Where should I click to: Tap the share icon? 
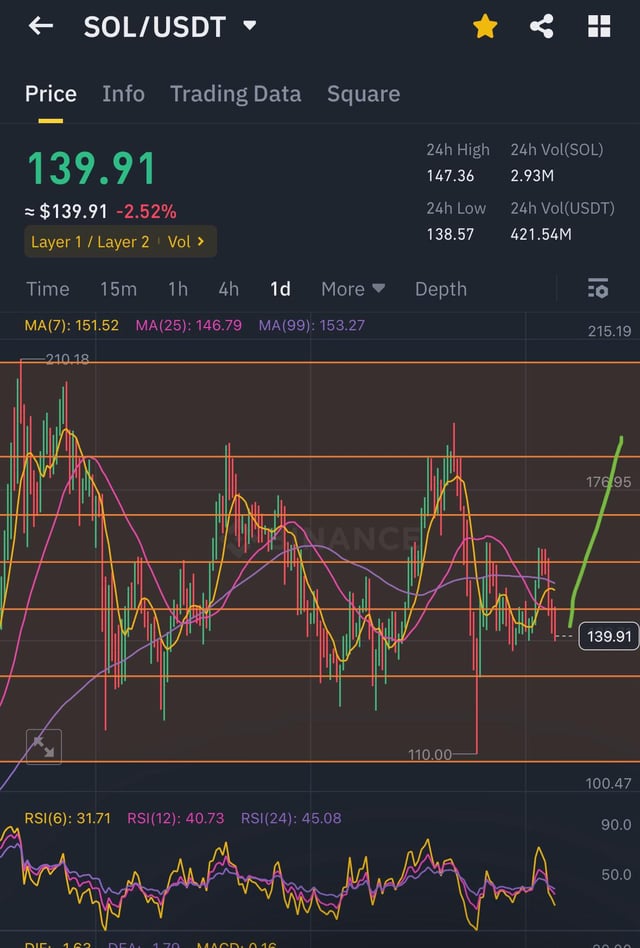pyautogui.click(x=542, y=27)
